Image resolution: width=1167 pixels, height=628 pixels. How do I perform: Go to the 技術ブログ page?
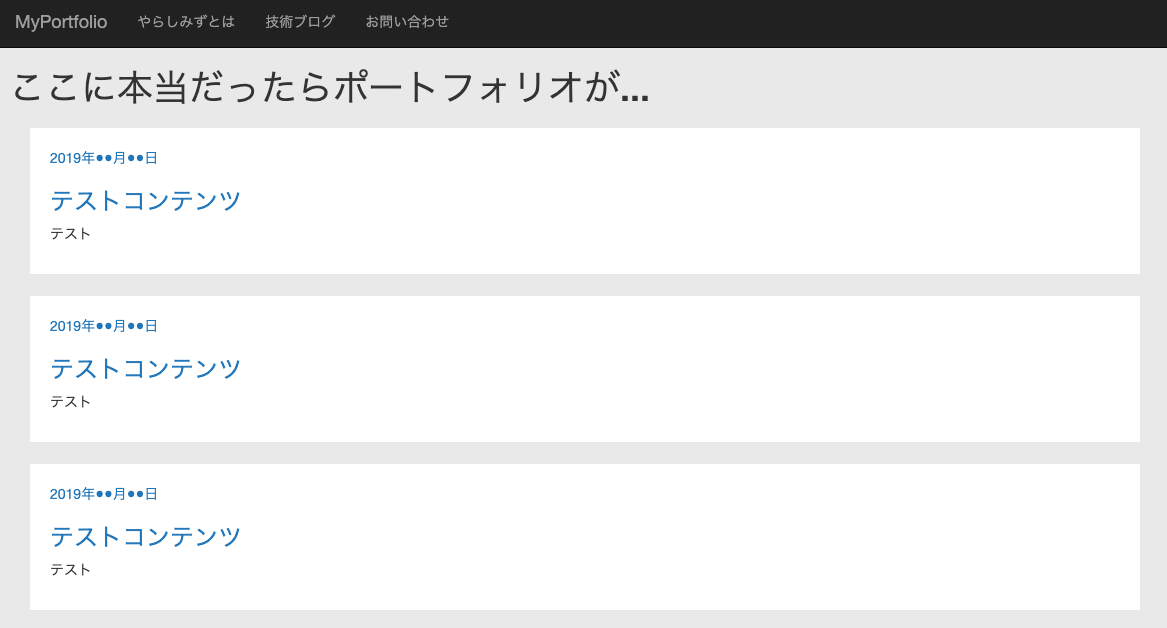(x=300, y=22)
